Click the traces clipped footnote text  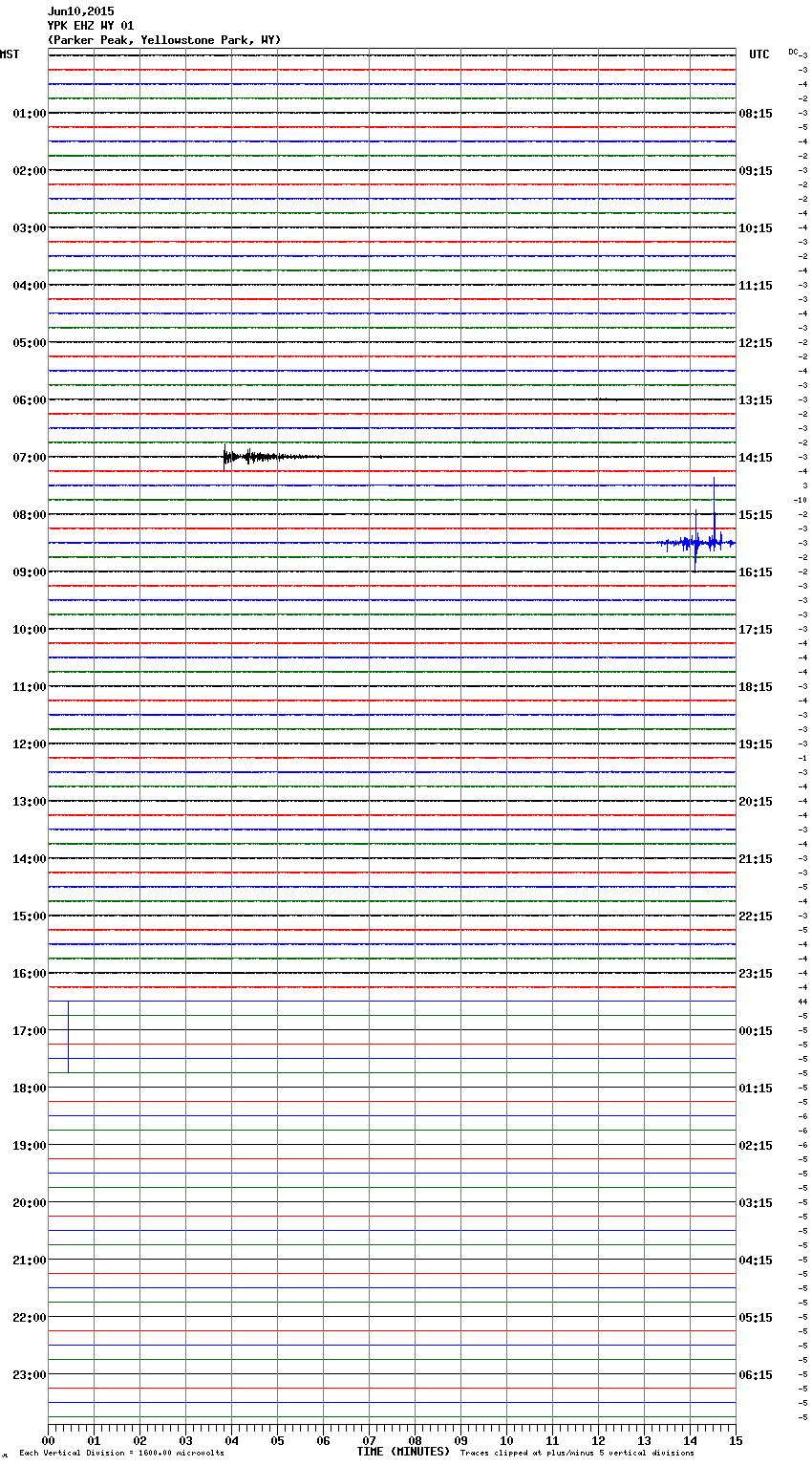point(577,1453)
